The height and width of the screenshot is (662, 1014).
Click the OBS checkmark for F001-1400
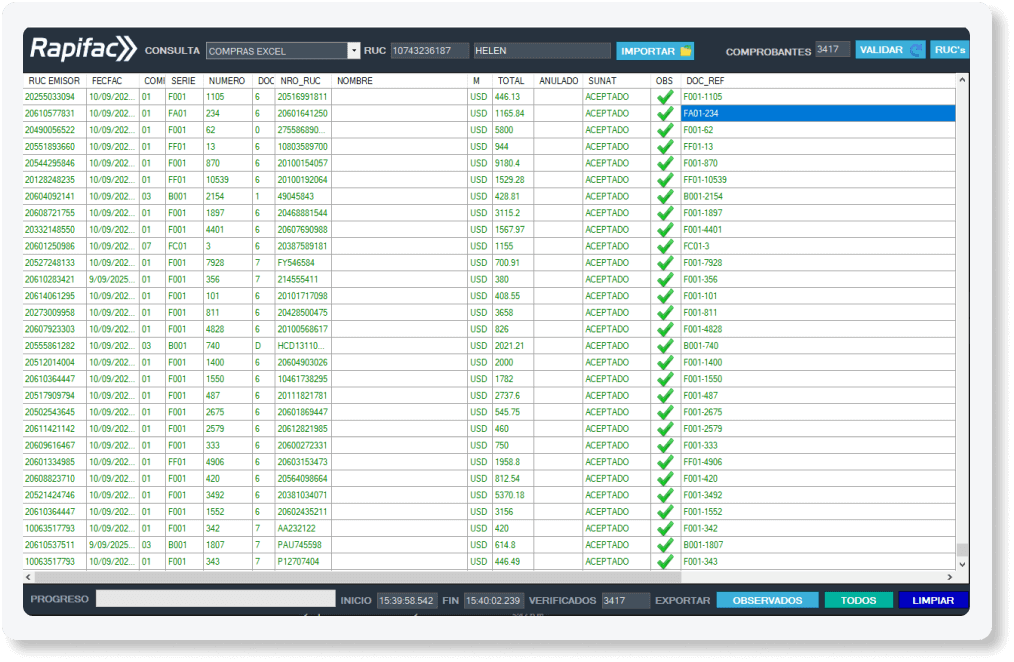pyautogui.click(x=665, y=362)
